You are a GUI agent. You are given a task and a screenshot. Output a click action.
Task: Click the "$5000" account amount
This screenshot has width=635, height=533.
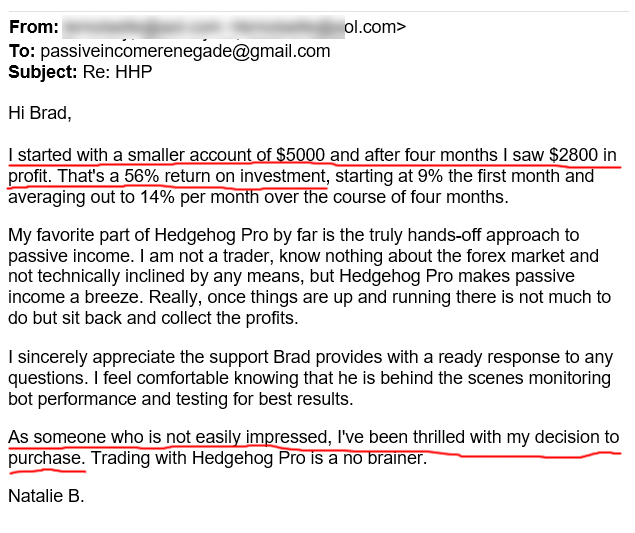click(x=300, y=155)
